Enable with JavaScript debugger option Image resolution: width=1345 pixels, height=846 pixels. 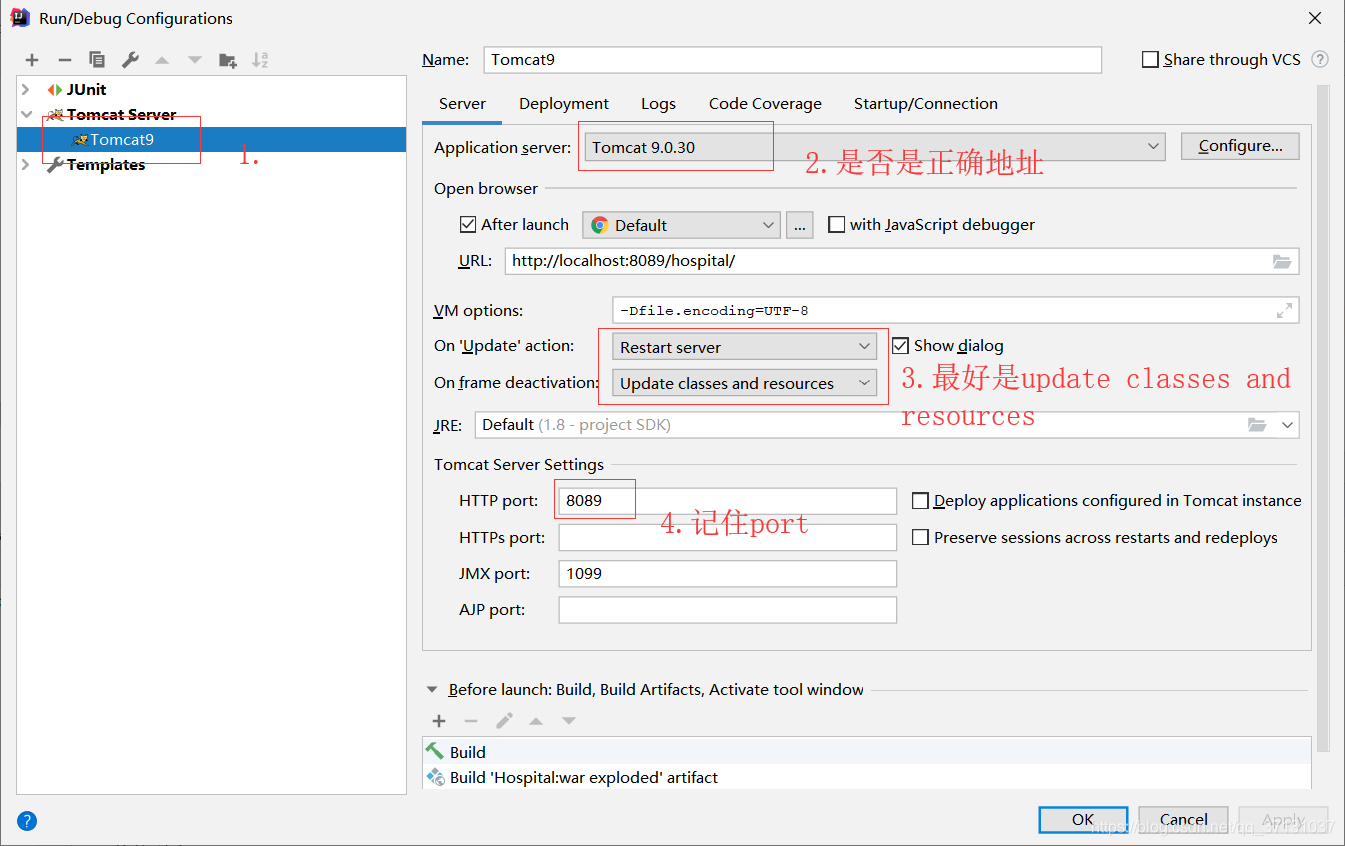pos(837,225)
